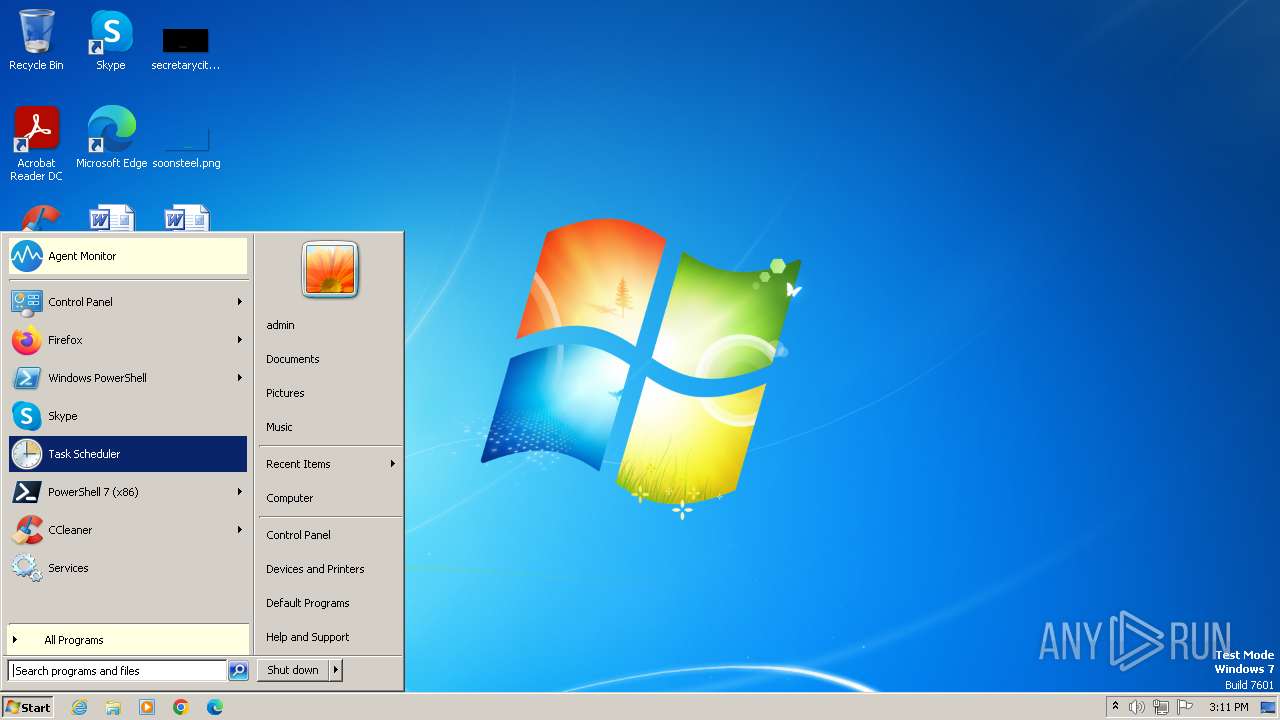Click the Shut down button
This screenshot has width=1280, height=720.
293,670
